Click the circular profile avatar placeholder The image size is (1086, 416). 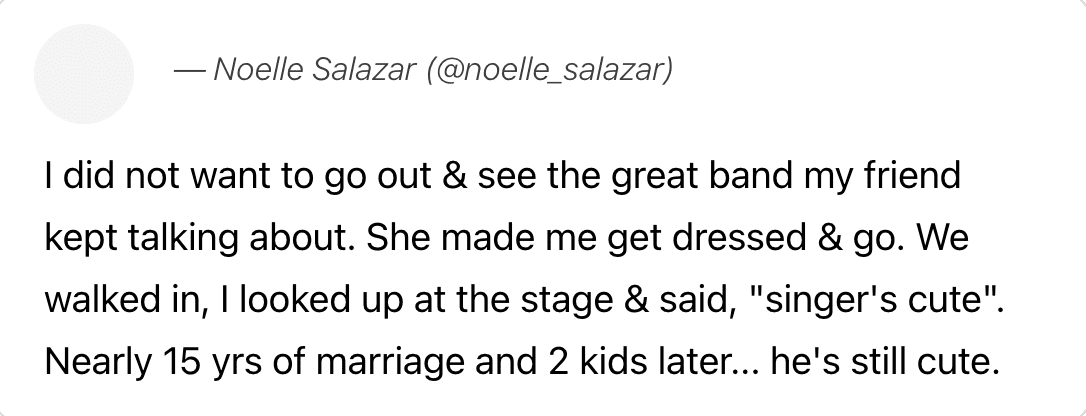pos(84,74)
